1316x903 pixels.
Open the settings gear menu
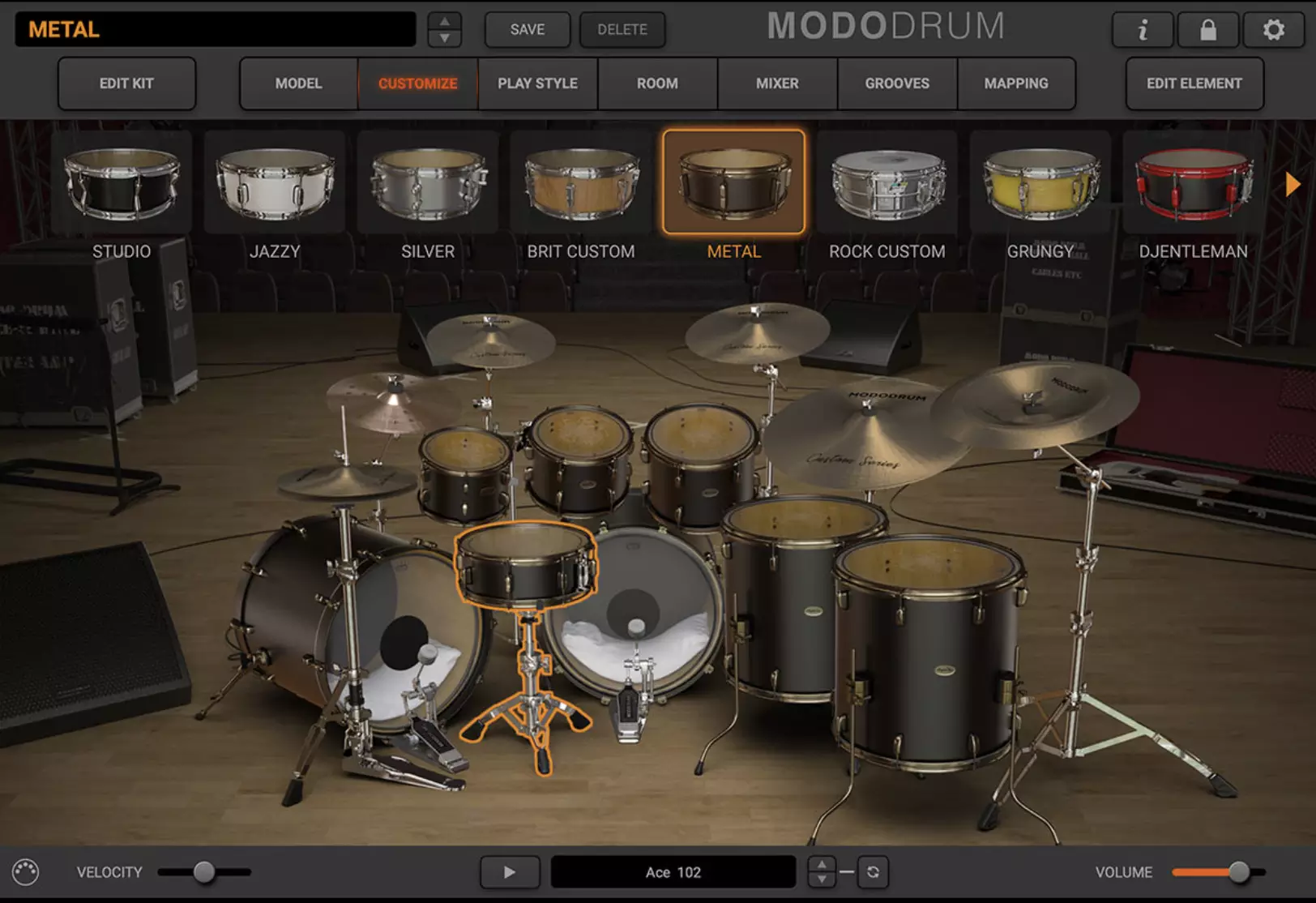click(x=1273, y=30)
